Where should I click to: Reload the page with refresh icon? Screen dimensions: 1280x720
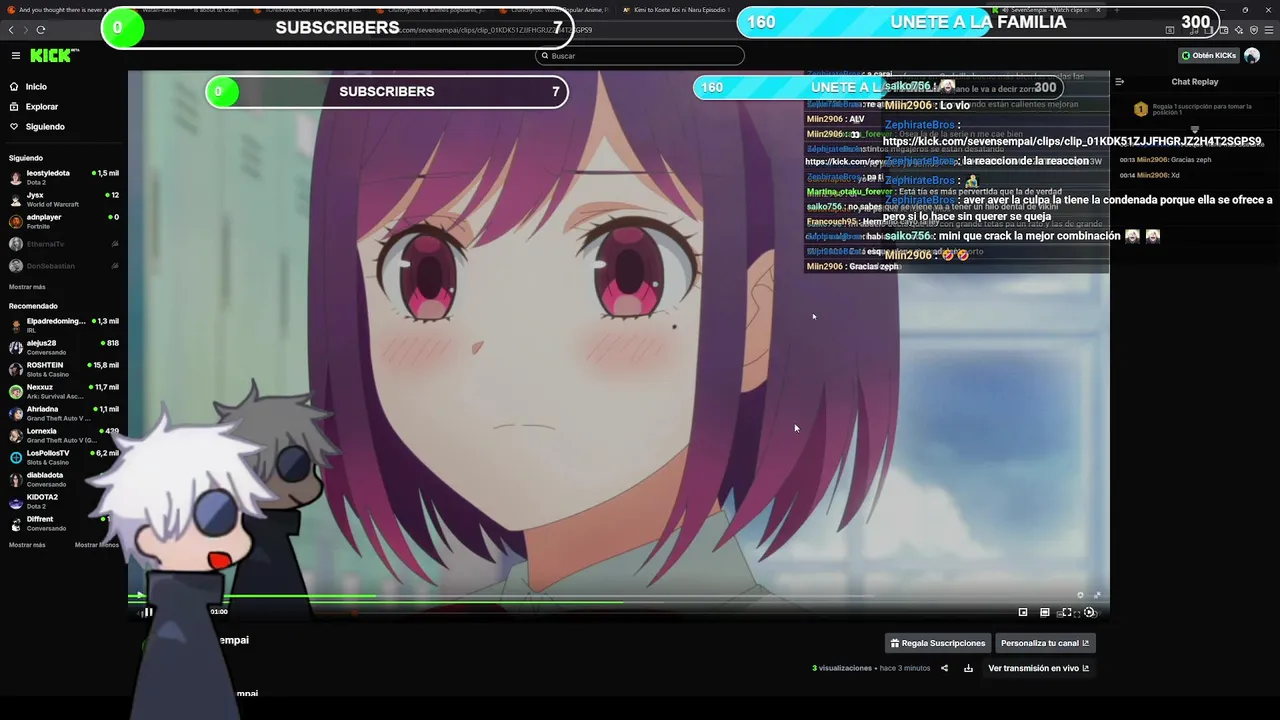[41, 29]
